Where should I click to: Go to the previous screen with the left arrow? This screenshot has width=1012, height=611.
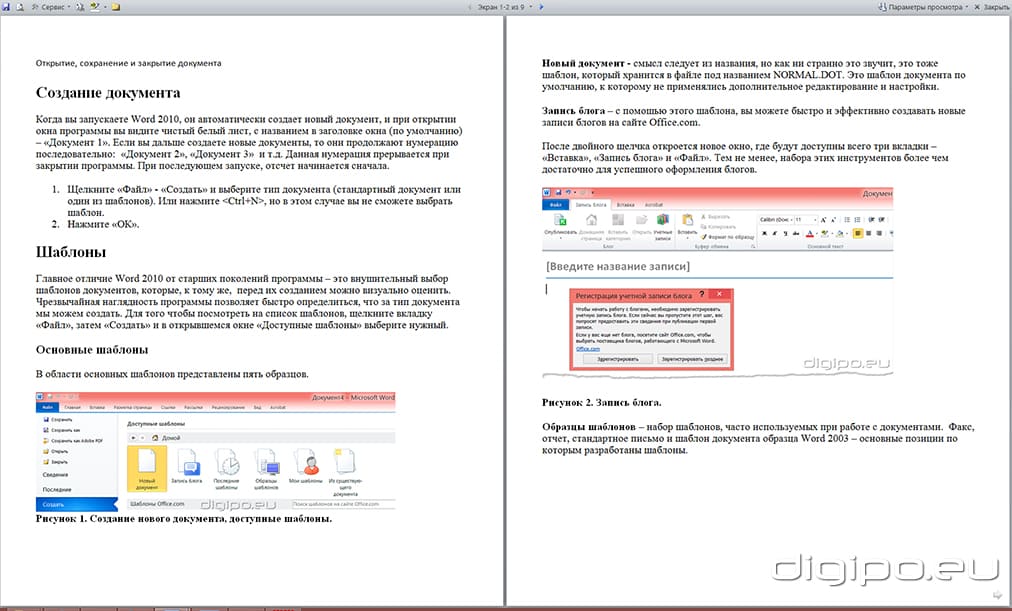click(469, 6)
